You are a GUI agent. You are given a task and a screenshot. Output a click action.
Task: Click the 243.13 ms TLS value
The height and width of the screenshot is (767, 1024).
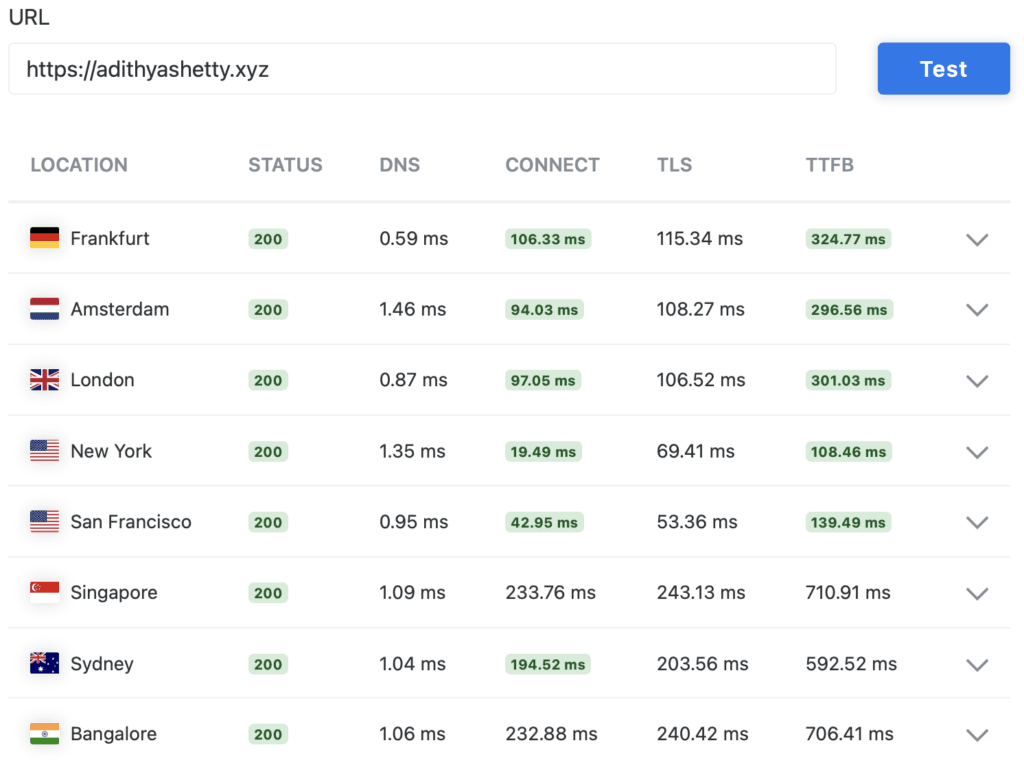click(x=701, y=593)
